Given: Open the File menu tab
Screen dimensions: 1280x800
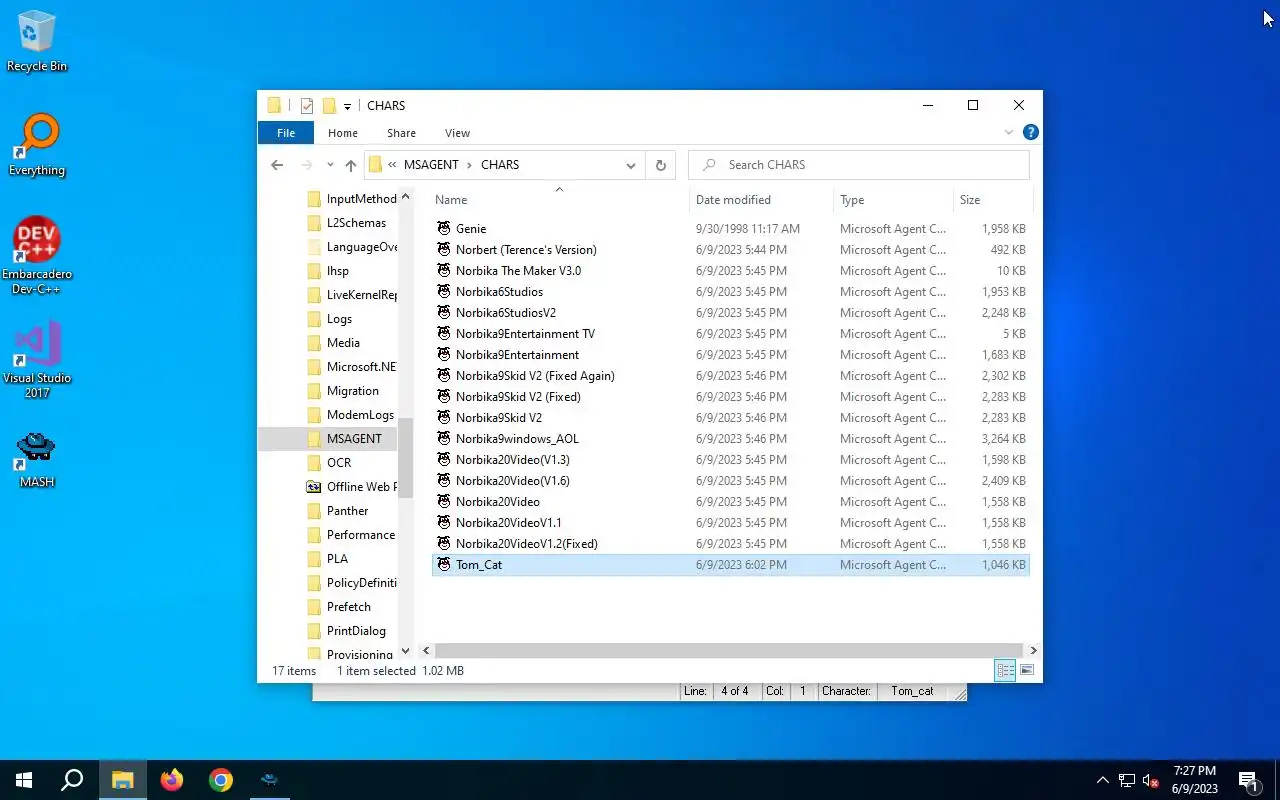Looking at the screenshot, I should [x=286, y=133].
